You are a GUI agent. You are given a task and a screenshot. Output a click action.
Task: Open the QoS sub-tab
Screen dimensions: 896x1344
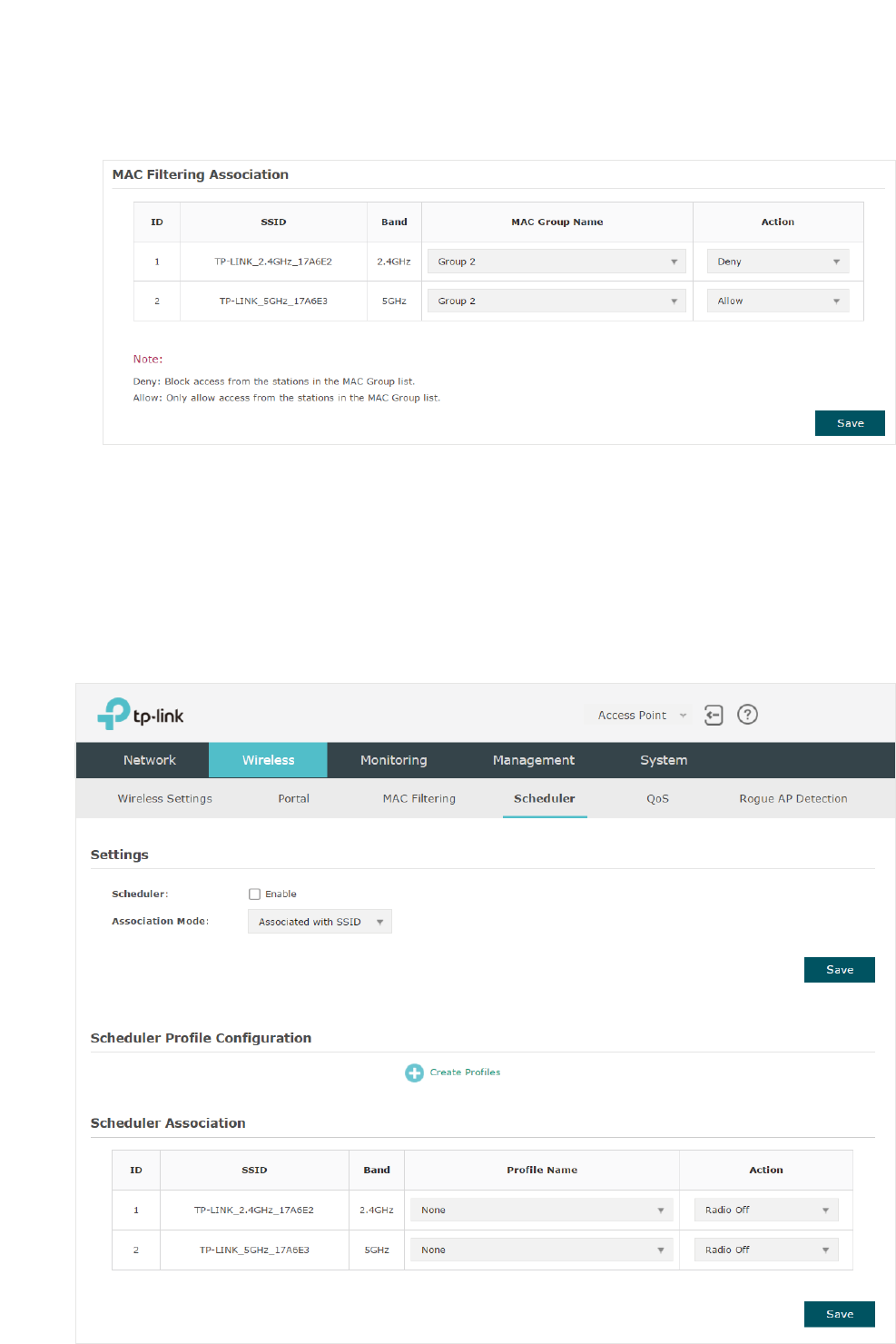pyautogui.click(x=657, y=798)
